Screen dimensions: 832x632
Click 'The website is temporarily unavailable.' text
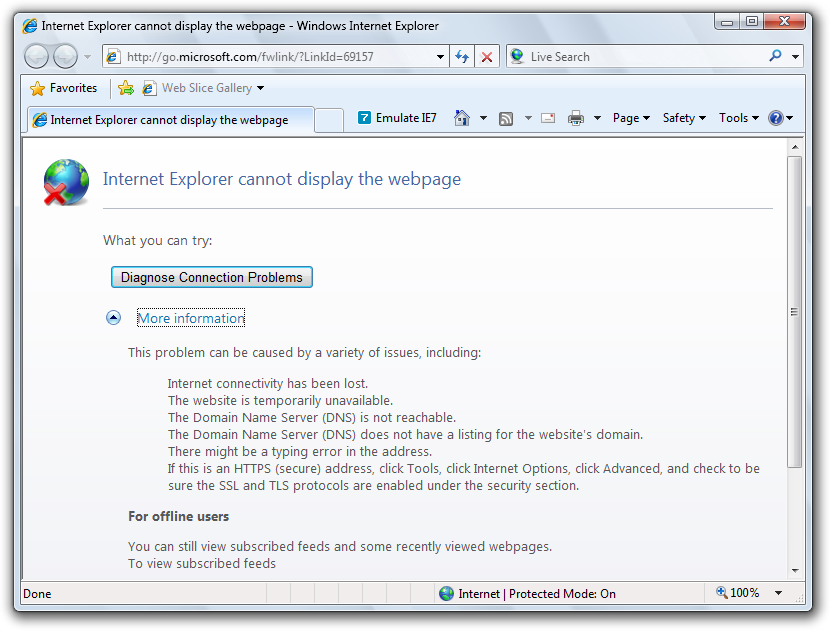pos(281,400)
